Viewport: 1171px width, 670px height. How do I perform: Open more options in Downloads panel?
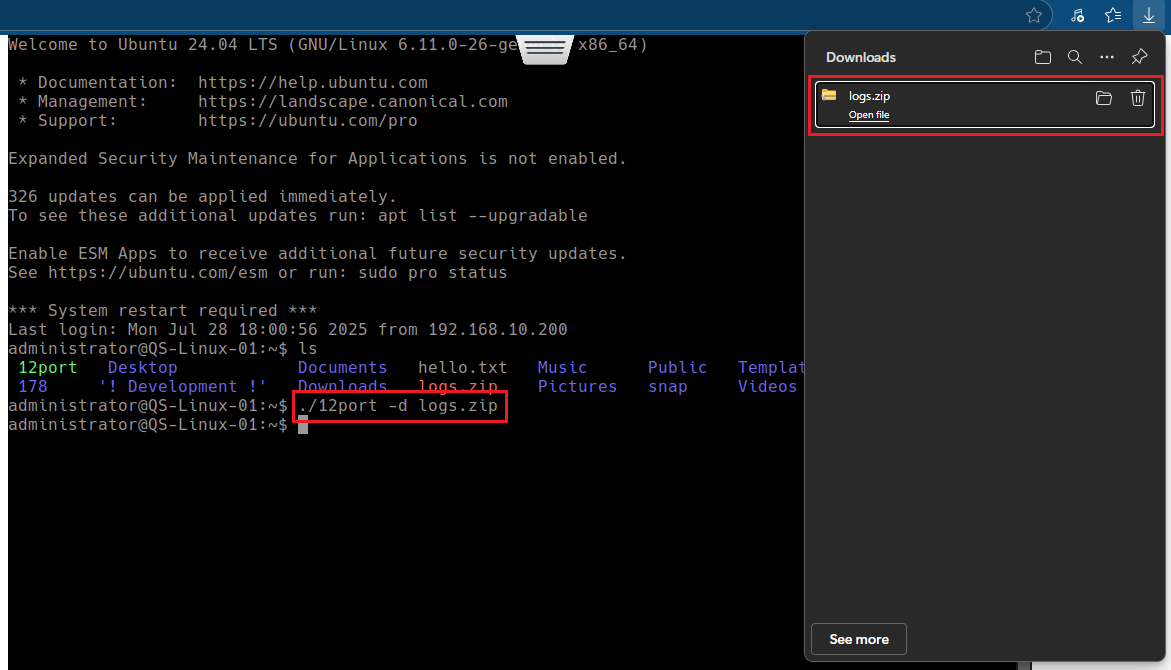click(x=1106, y=57)
